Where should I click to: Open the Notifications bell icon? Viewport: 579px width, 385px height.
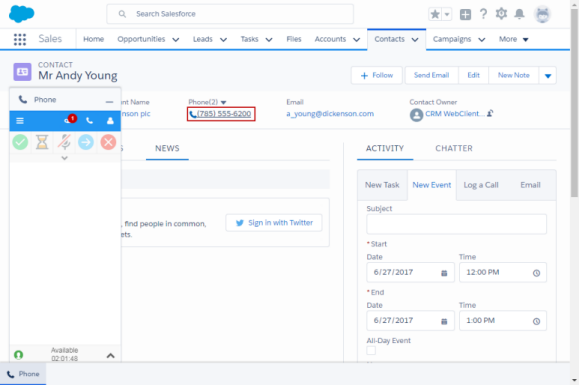coord(520,14)
